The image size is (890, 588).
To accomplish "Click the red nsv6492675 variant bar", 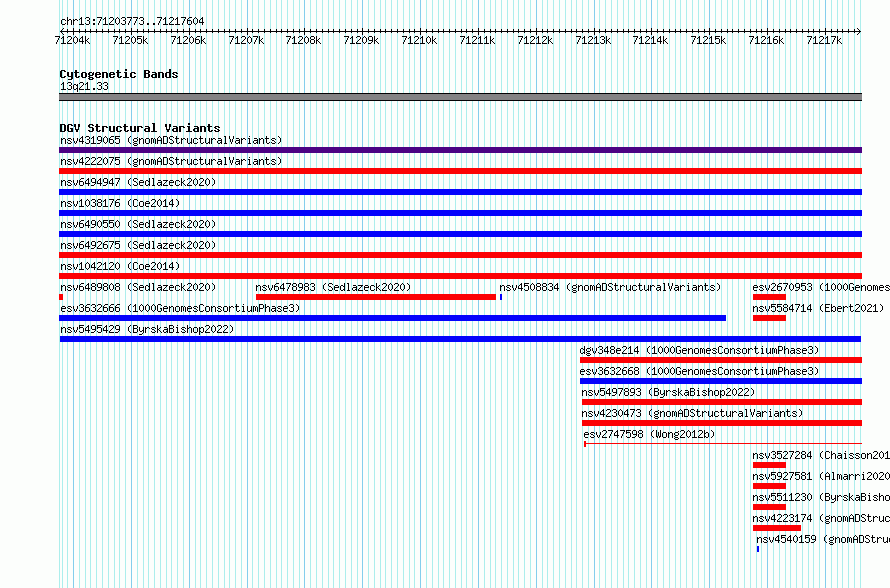I will (460, 255).
